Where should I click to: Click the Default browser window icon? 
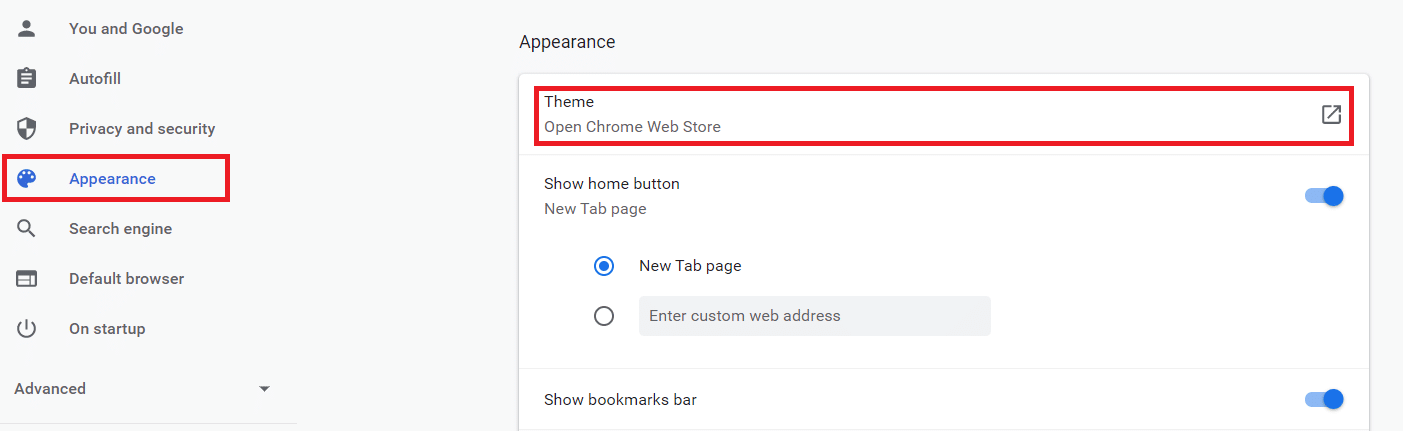point(27,279)
